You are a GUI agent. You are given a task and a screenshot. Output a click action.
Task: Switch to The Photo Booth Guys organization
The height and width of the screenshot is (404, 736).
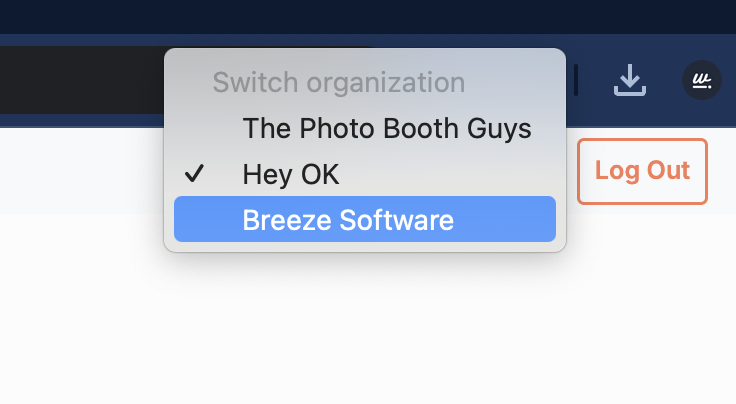[x=386, y=129]
